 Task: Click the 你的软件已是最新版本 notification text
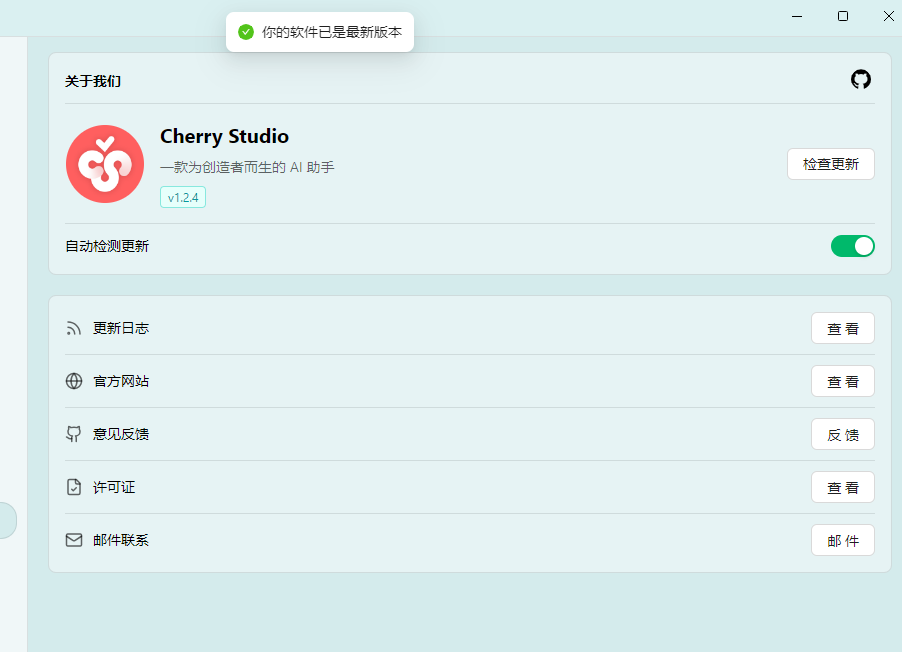coord(332,32)
